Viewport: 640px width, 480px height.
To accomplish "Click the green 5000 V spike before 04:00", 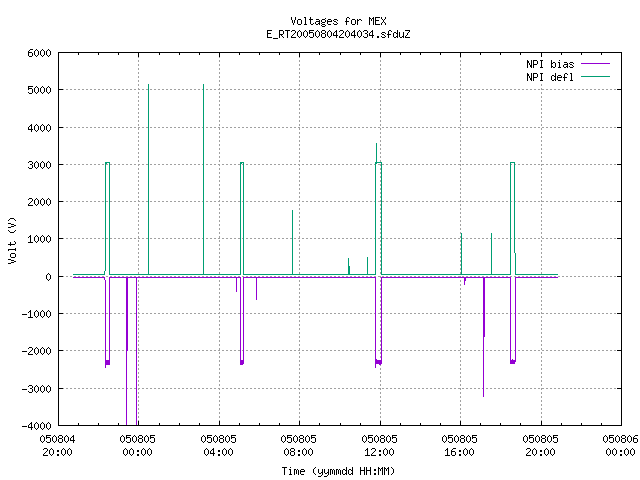I will point(204,180).
